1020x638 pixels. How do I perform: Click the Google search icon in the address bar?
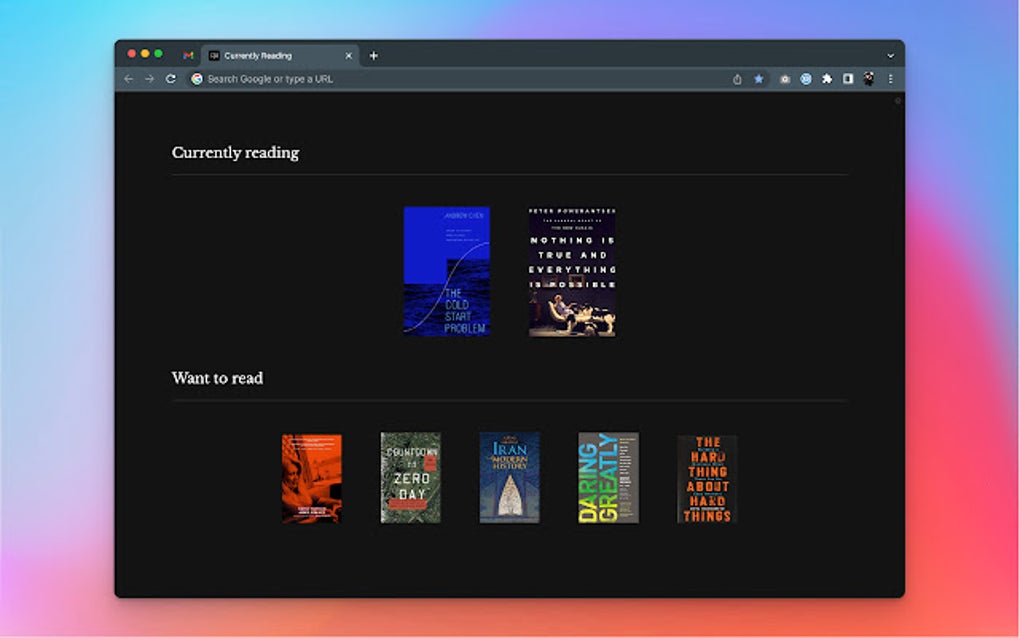(x=194, y=78)
